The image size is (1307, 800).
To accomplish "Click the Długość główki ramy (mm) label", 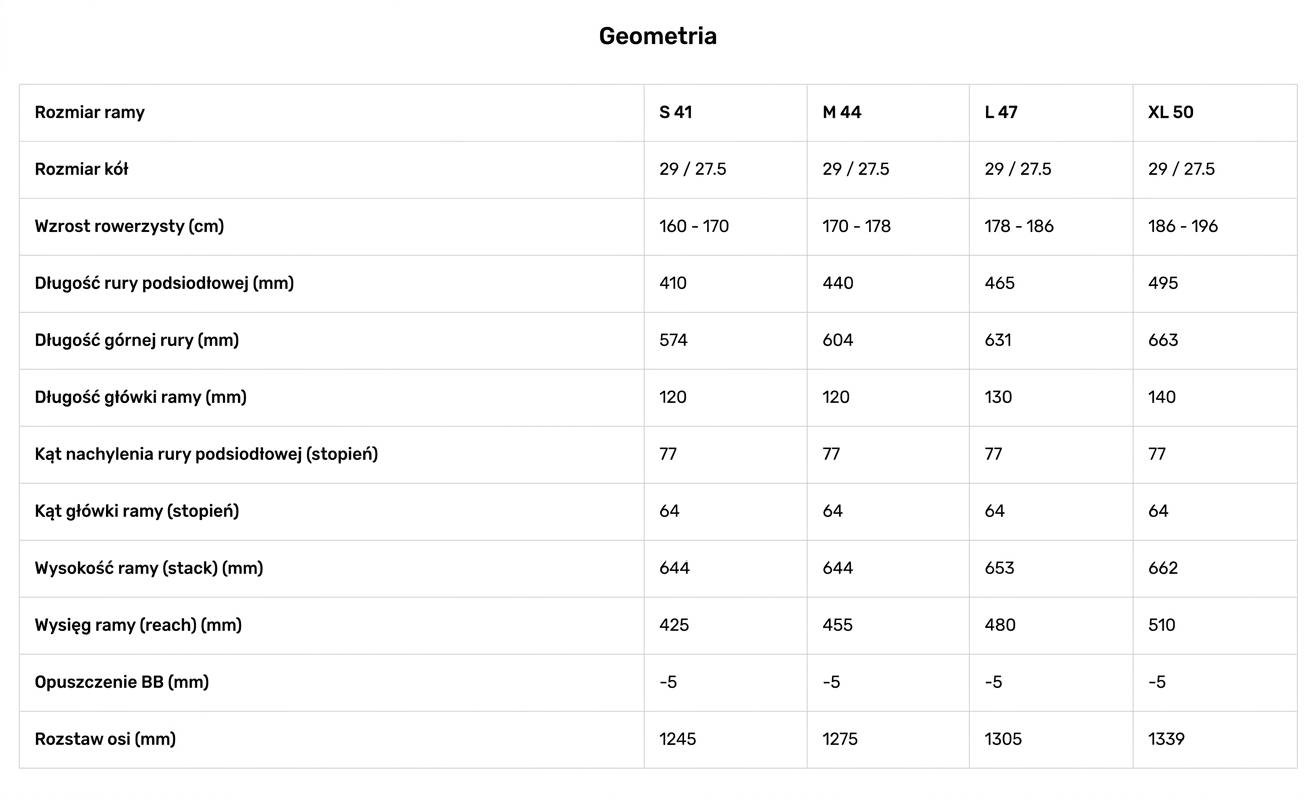I will (x=140, y=397).
